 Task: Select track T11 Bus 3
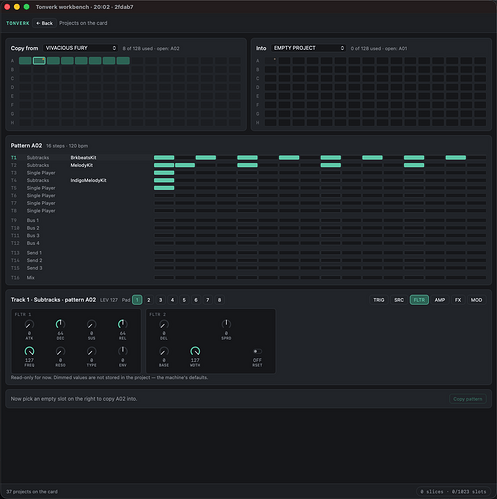click(248, 236)
